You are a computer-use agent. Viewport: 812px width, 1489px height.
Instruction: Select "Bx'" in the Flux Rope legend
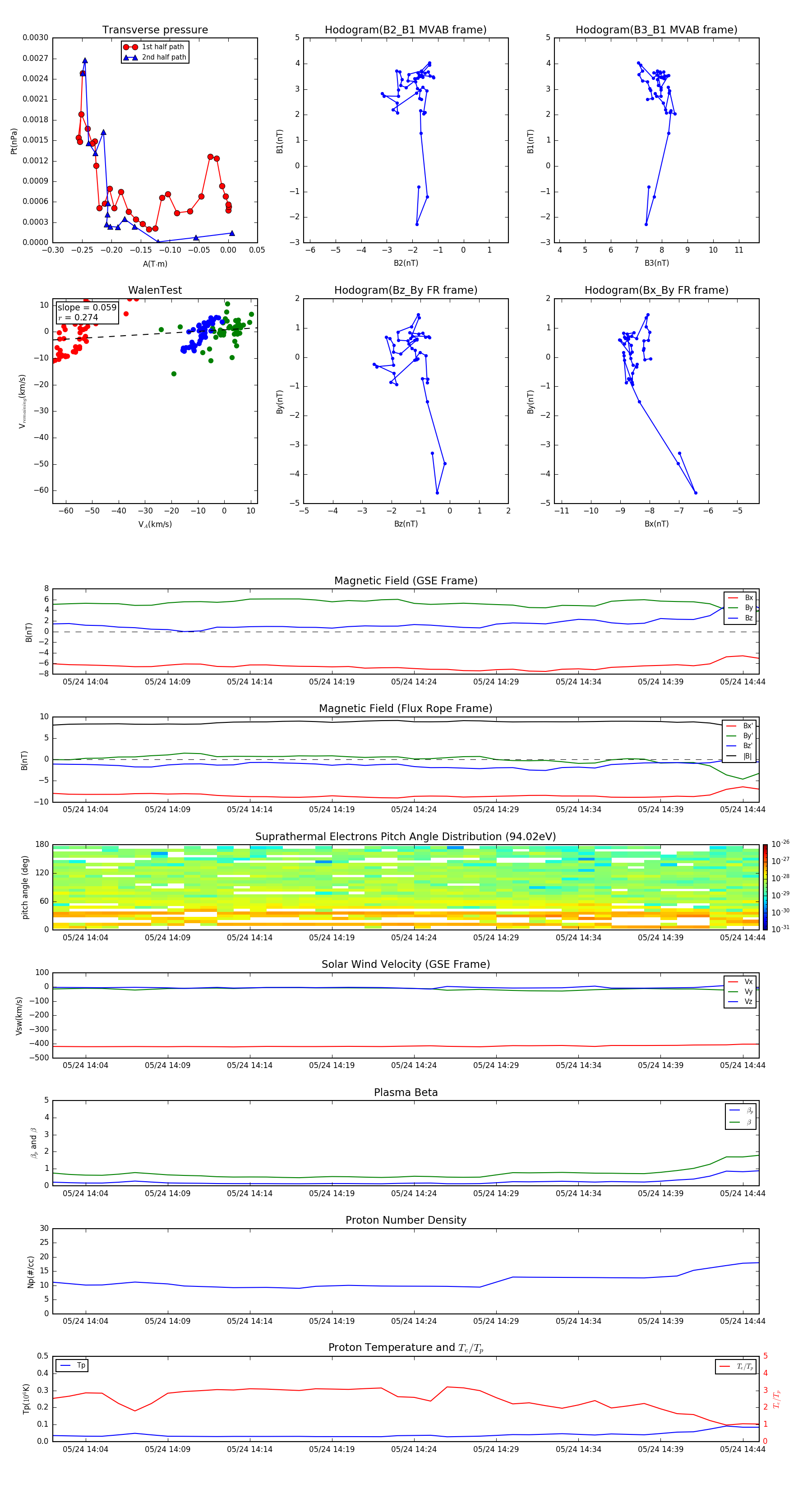coord(740,726)
